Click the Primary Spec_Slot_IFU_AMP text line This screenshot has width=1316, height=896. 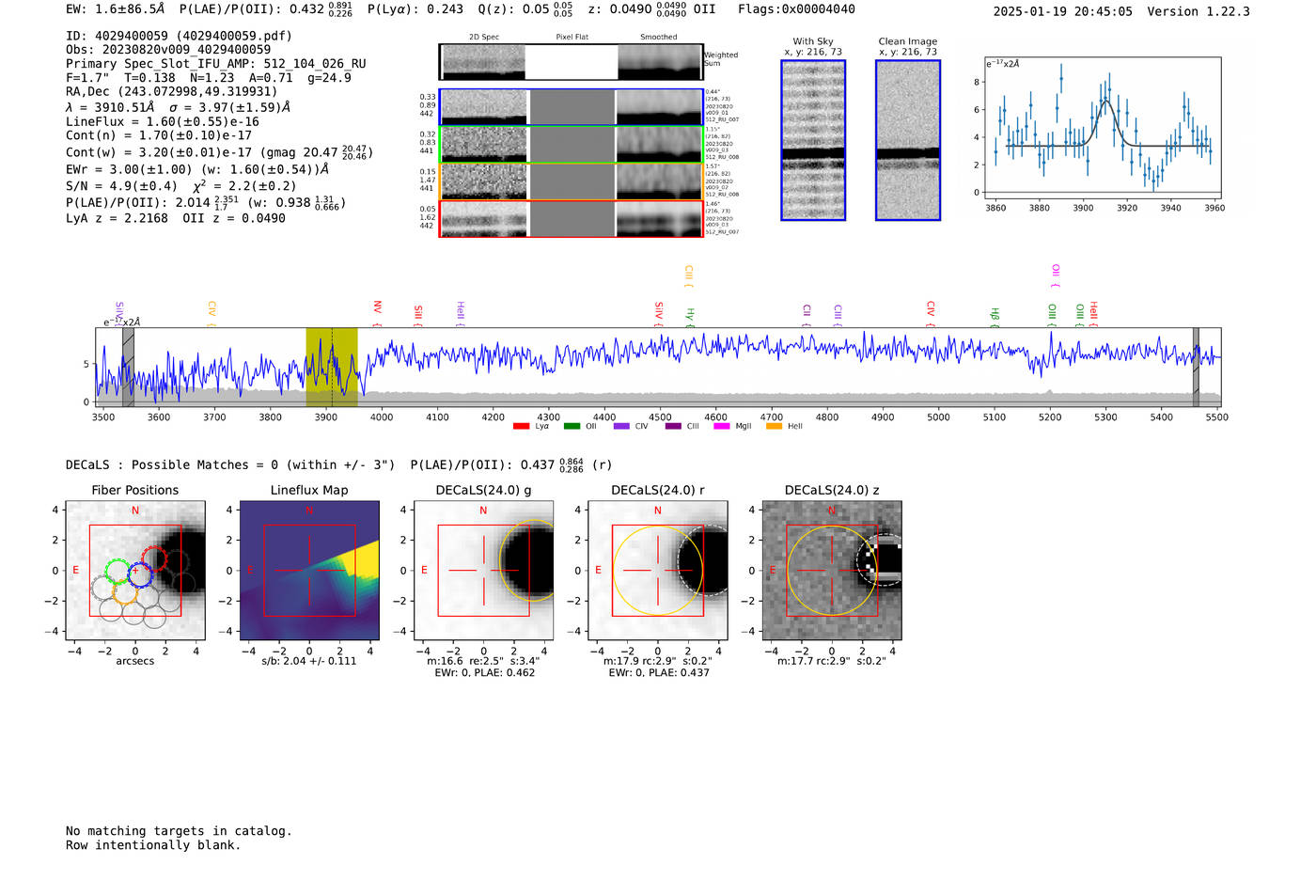[x=216, y=64]
